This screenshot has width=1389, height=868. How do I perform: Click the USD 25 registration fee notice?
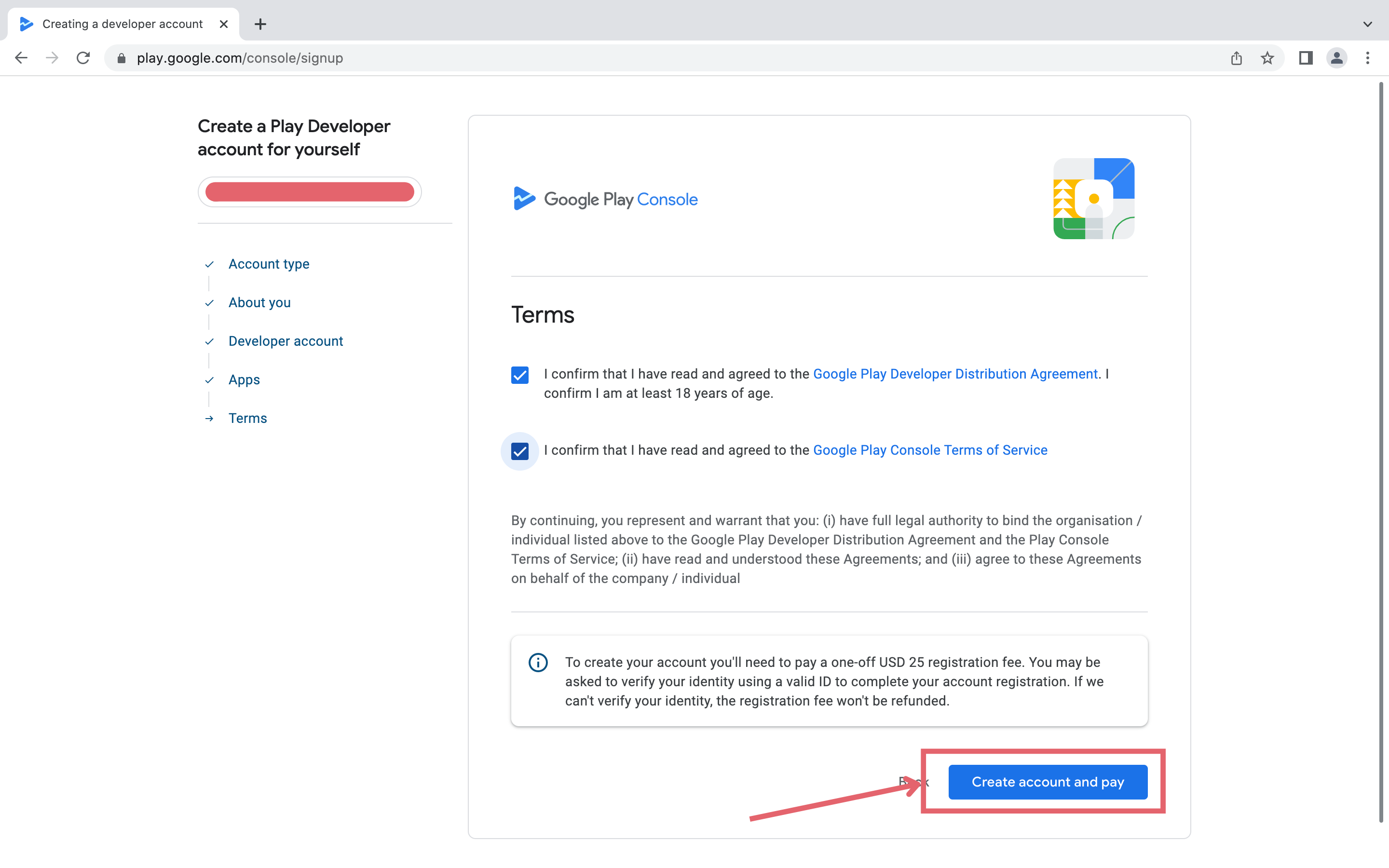pos(830,681)
